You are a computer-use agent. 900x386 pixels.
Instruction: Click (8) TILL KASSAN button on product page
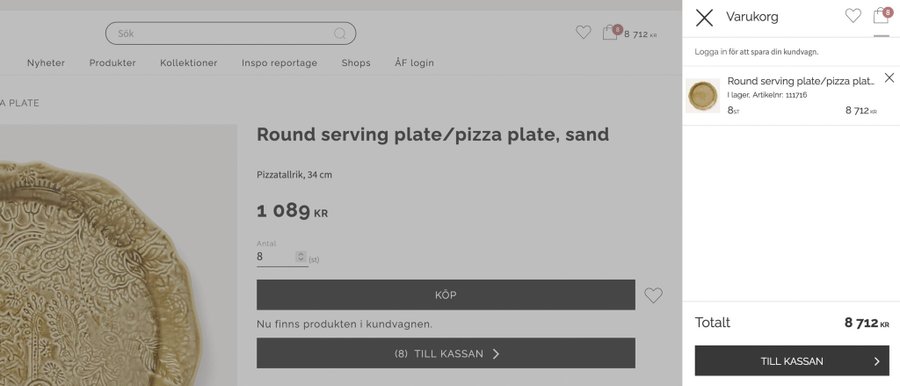[446, 353]
